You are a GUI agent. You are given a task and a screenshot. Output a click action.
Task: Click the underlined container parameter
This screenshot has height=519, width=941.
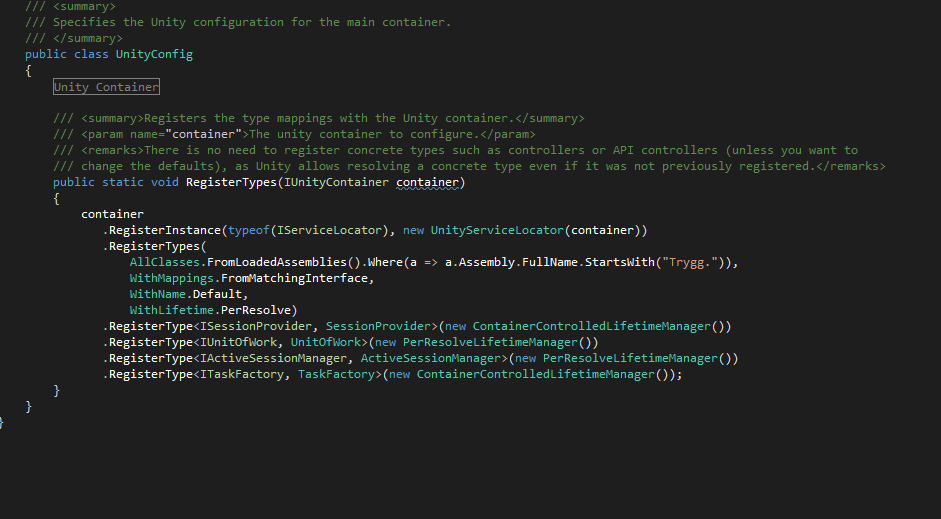tap(427, 182)
